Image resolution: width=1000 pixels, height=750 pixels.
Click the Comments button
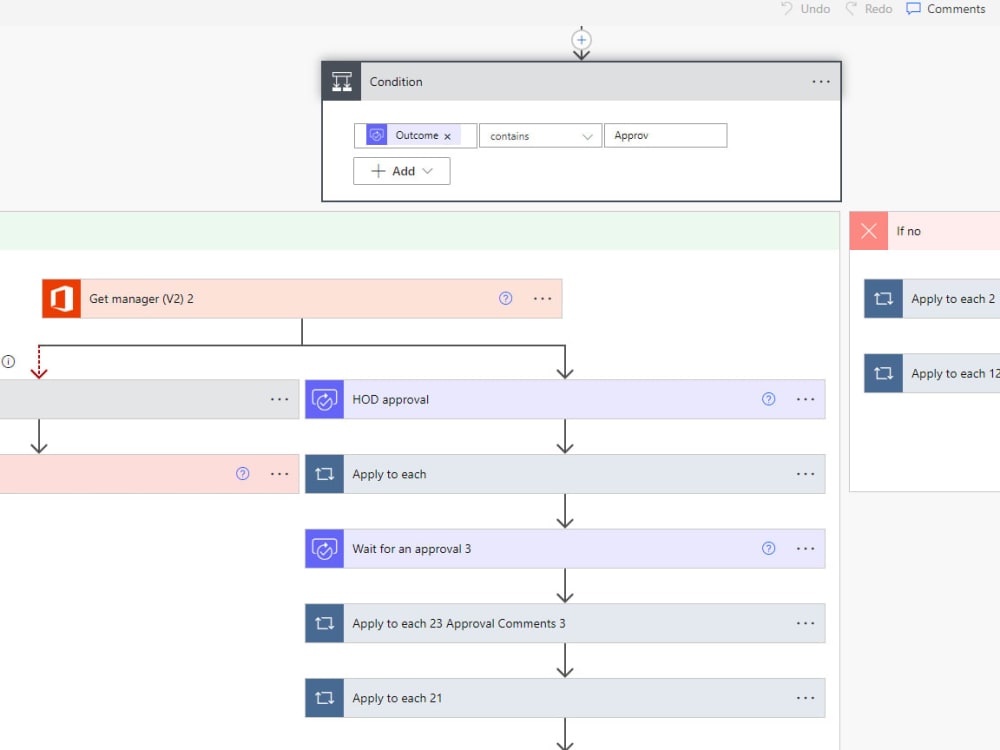(x=944, y=8)
